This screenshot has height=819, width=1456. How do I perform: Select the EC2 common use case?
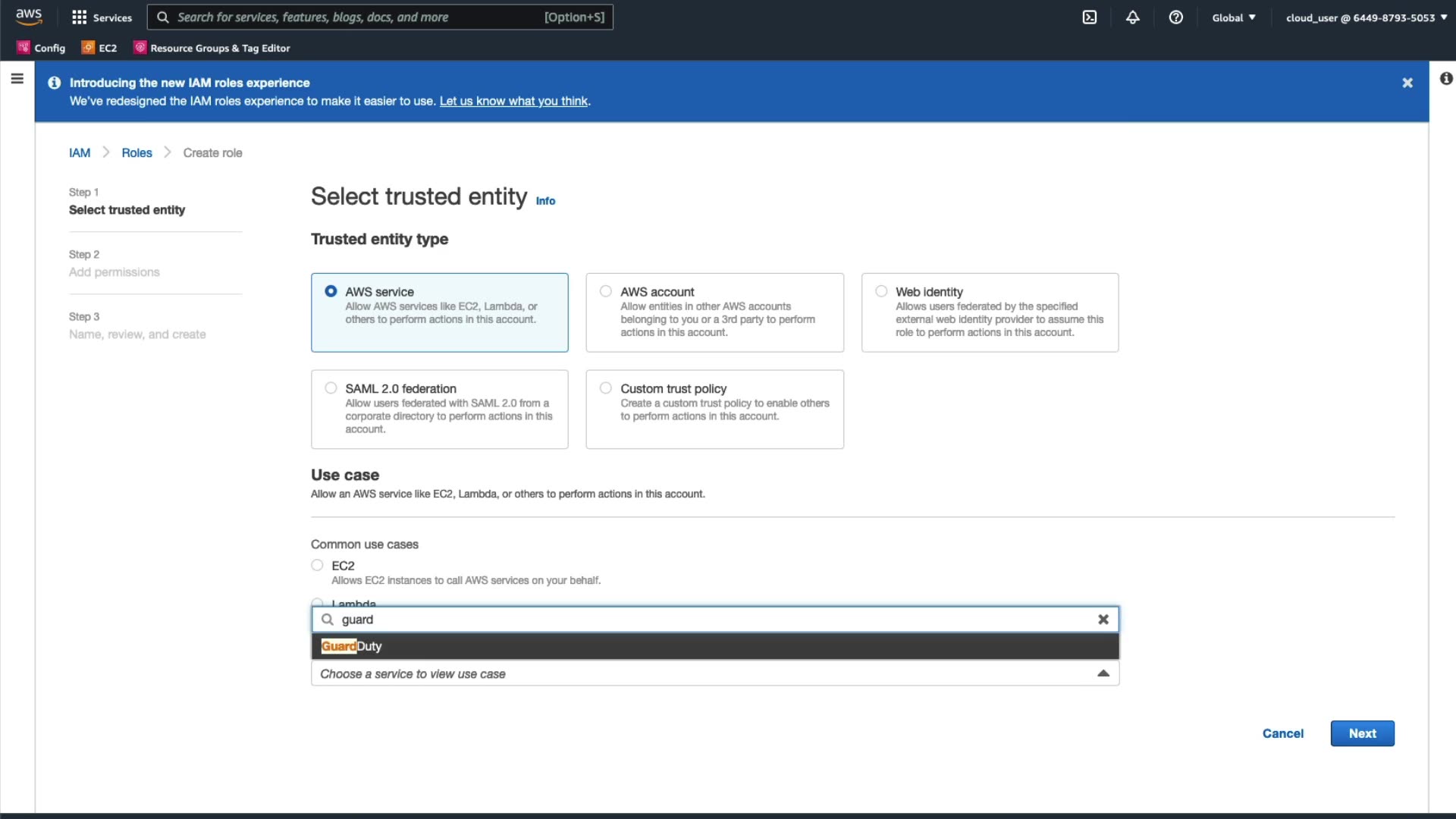click(317, 566)
